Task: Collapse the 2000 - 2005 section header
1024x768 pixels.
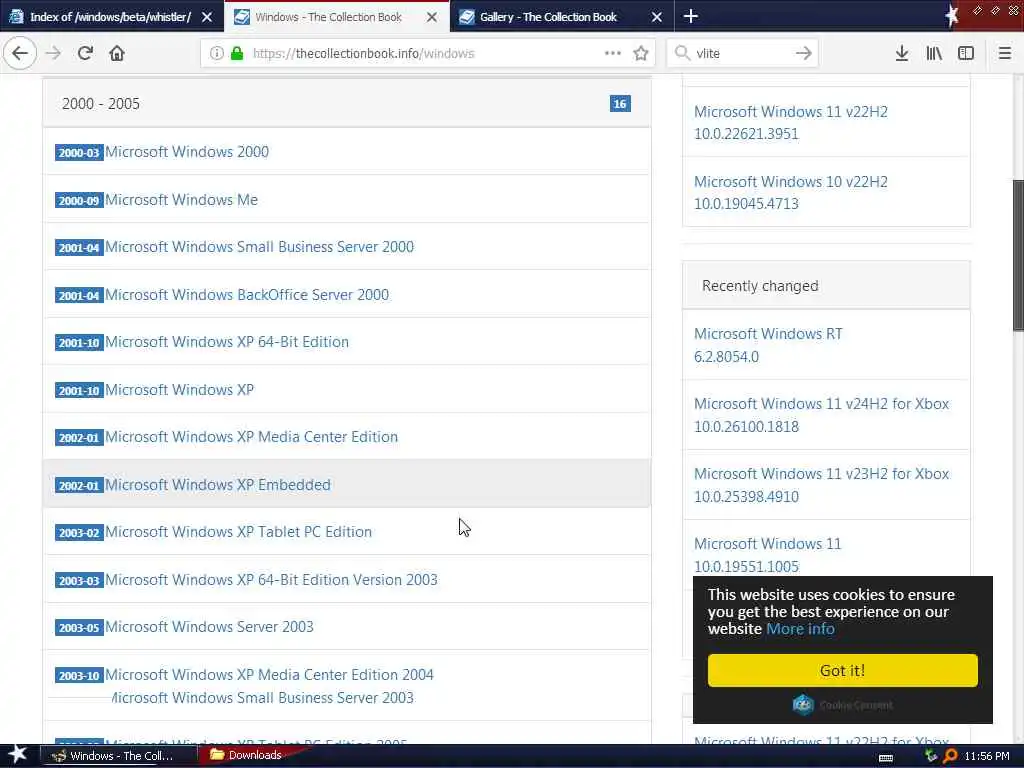Action: [347, 103]
